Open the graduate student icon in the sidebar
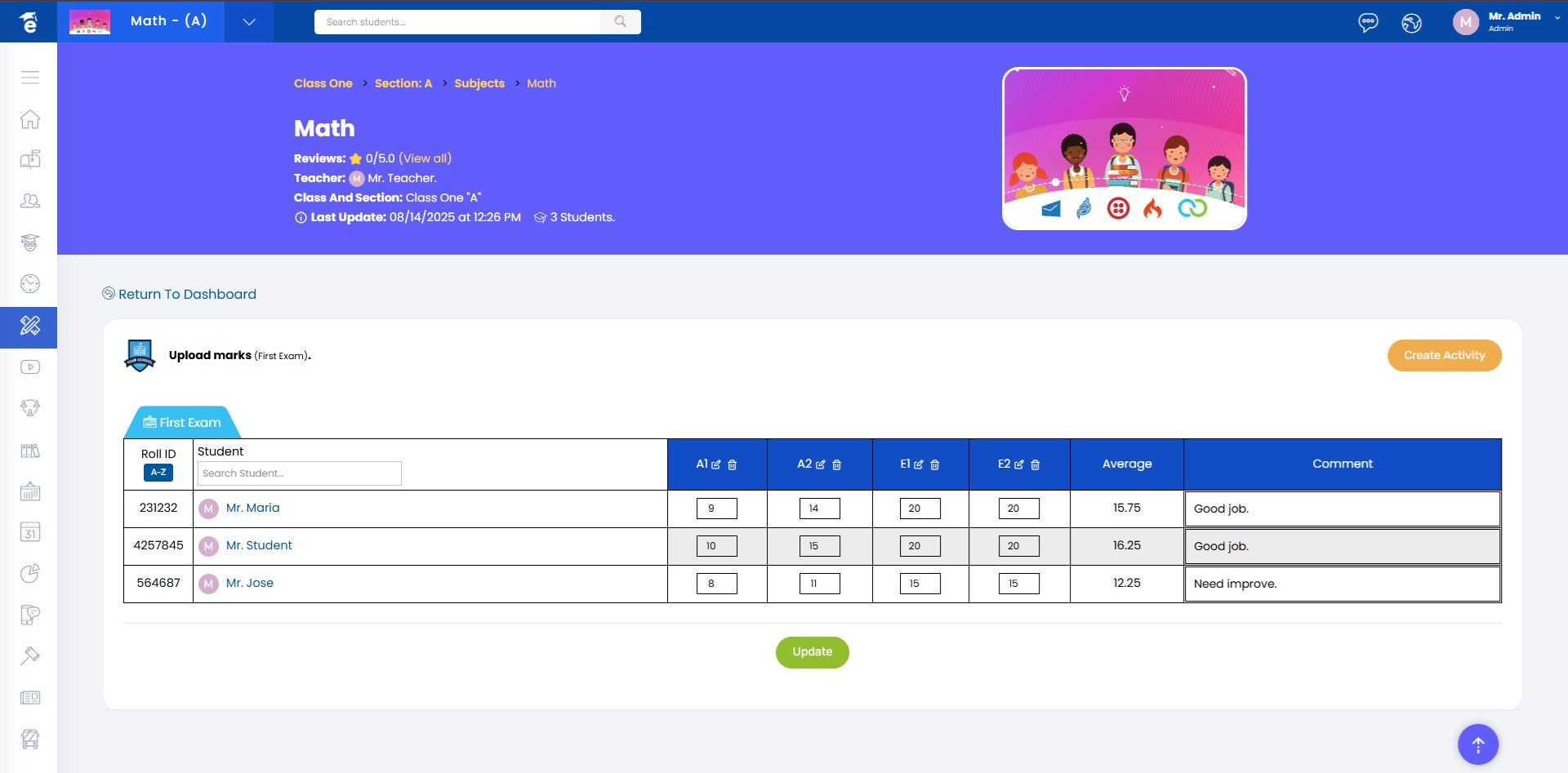The width and height of the screenshot is (1568, 773). tap(30, 242)
